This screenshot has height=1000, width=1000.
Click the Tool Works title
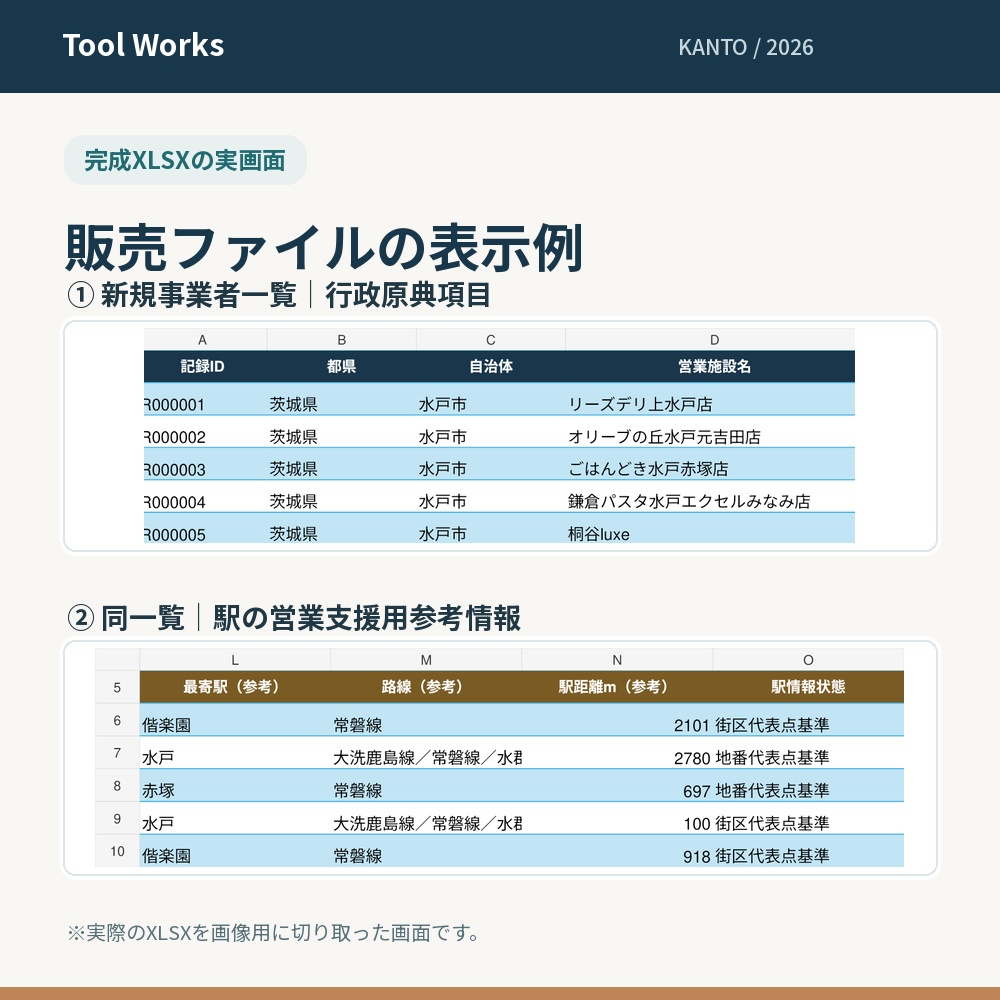click(x=143, y=45)
